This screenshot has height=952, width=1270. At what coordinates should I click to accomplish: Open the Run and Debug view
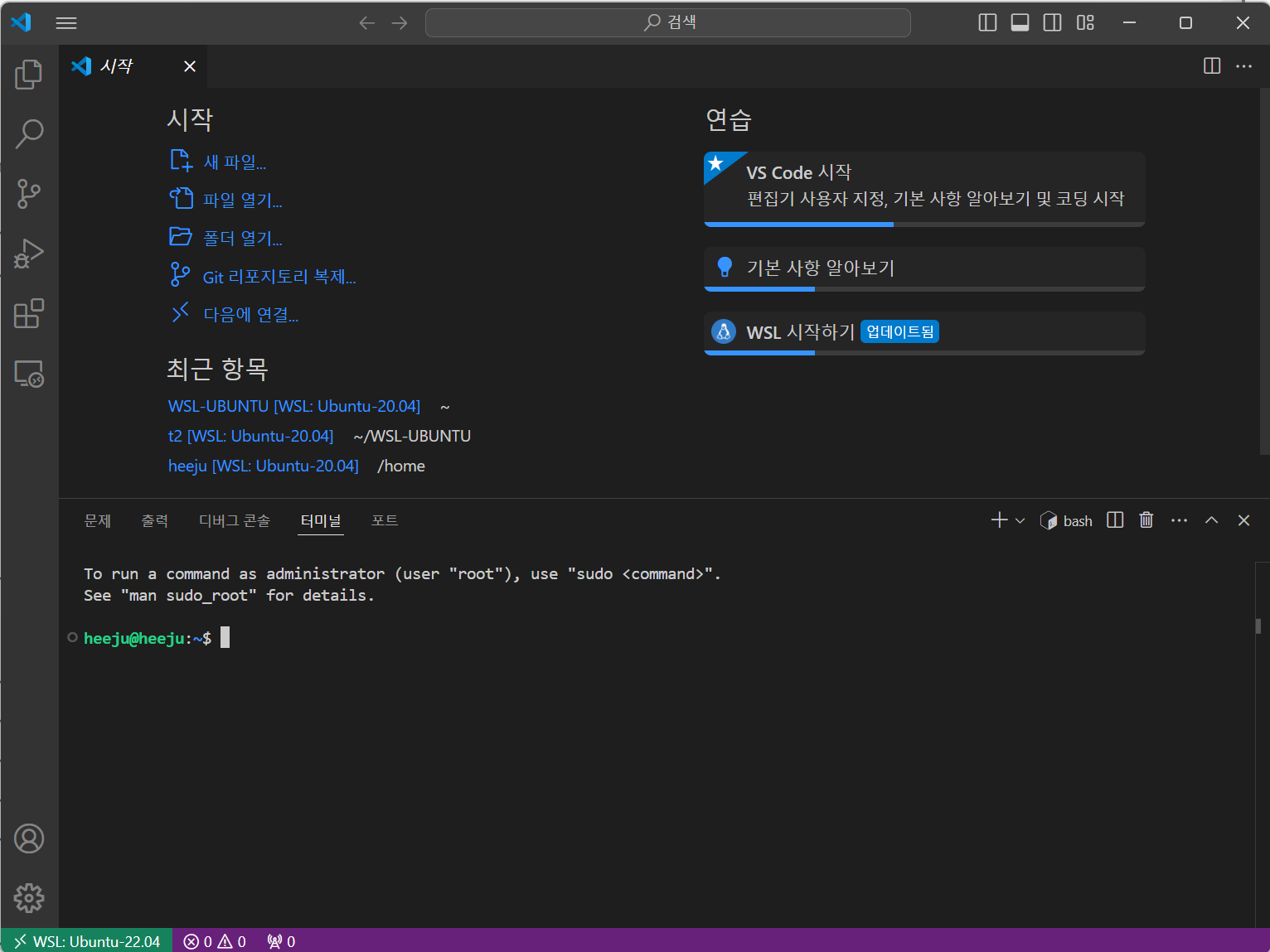[29, 254]
